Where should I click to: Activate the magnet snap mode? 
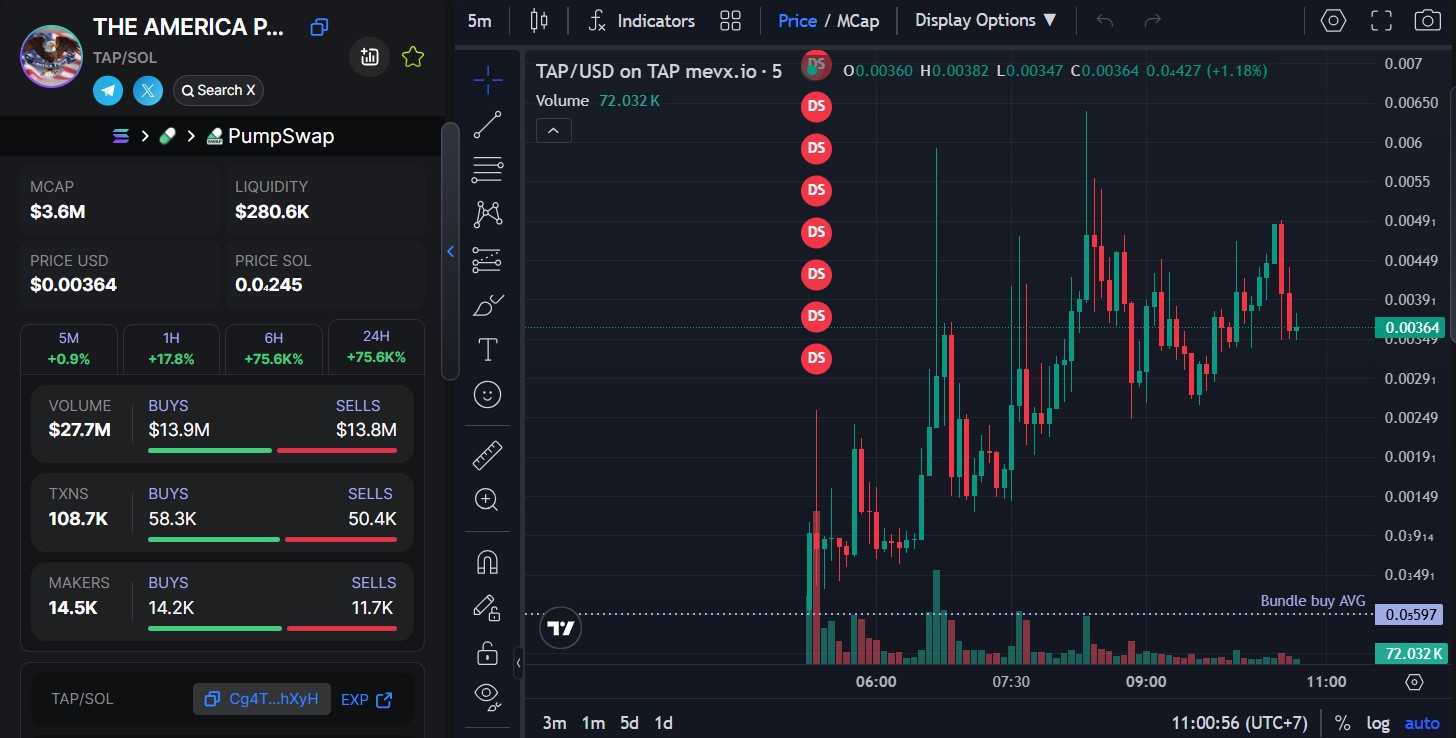point(487,563)
